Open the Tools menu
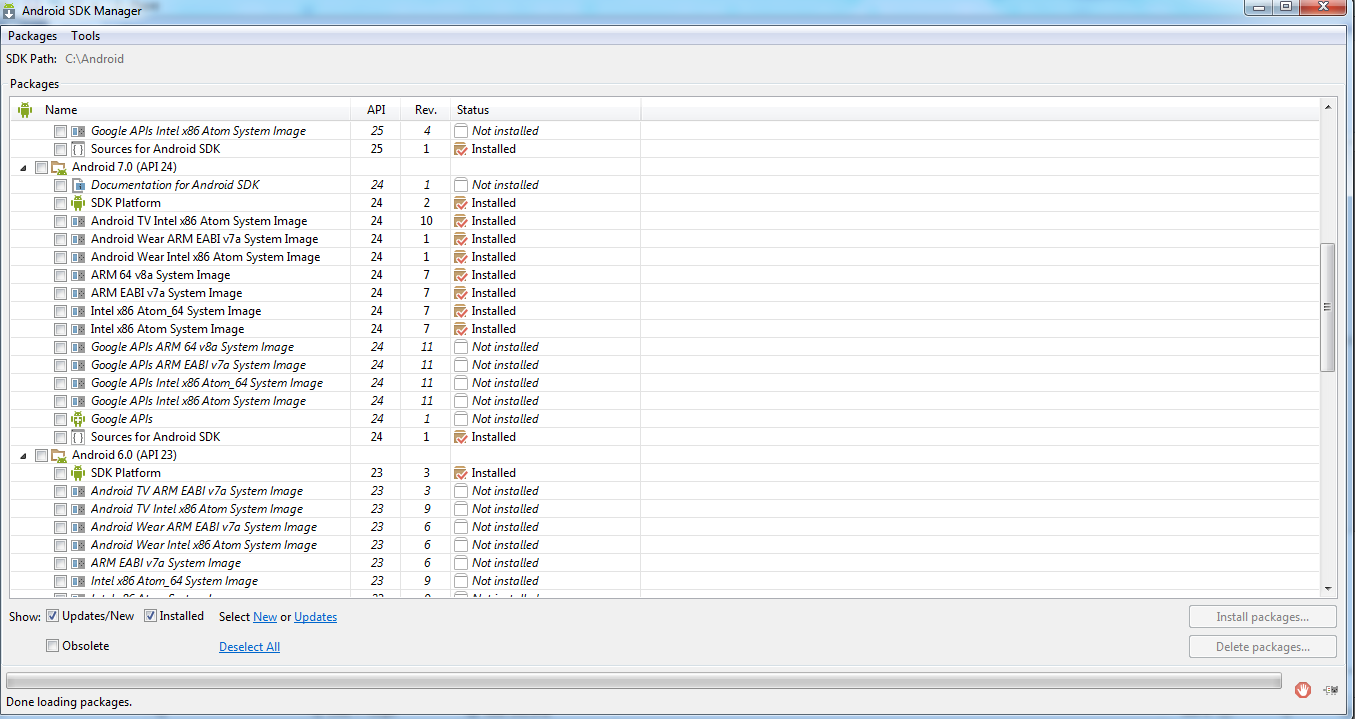 [x=86, y=36]
